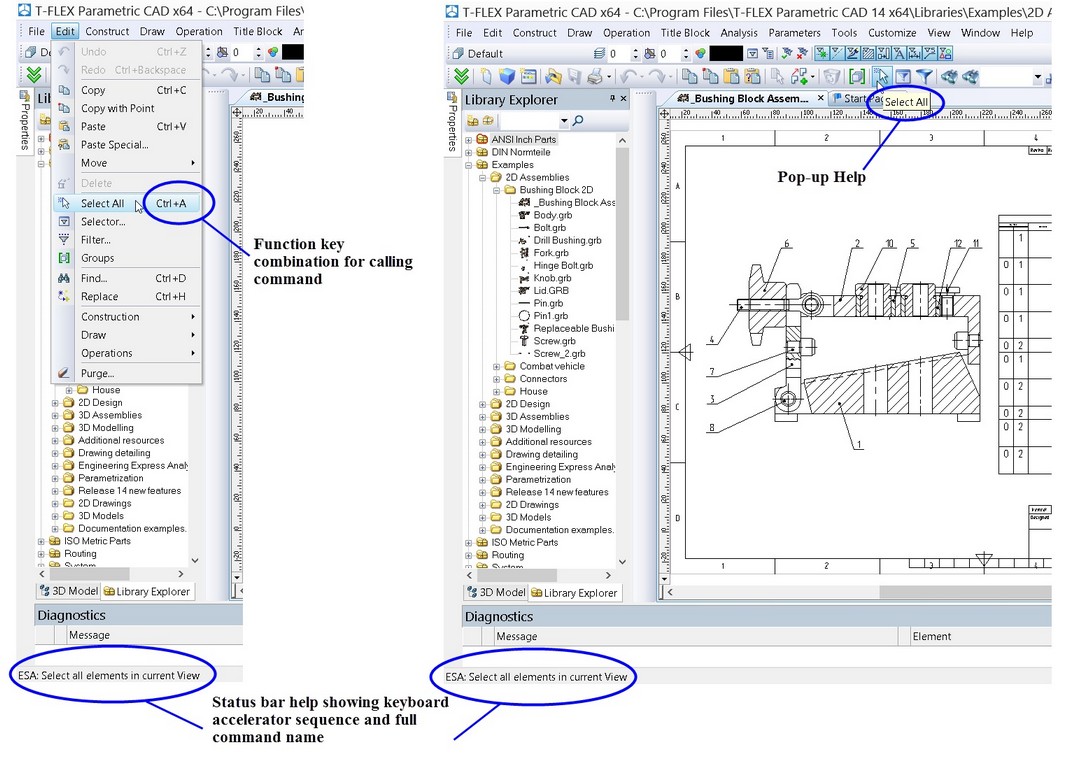Click the drawing area horizontal scrollbar

click(965, 592)
